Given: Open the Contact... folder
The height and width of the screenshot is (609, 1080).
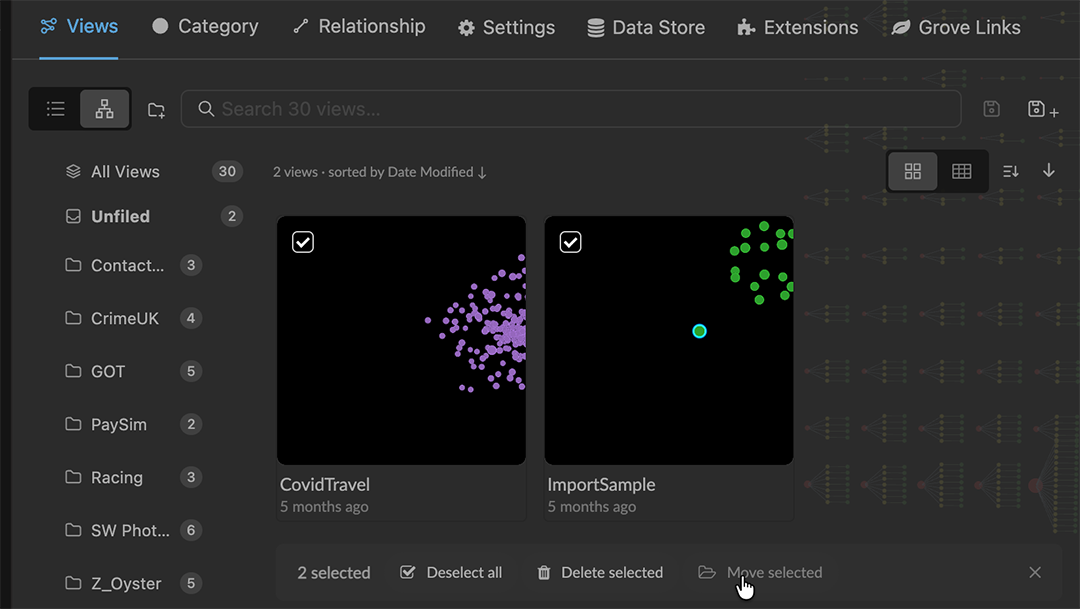Looking at the screenshot, I should point(133,265).
